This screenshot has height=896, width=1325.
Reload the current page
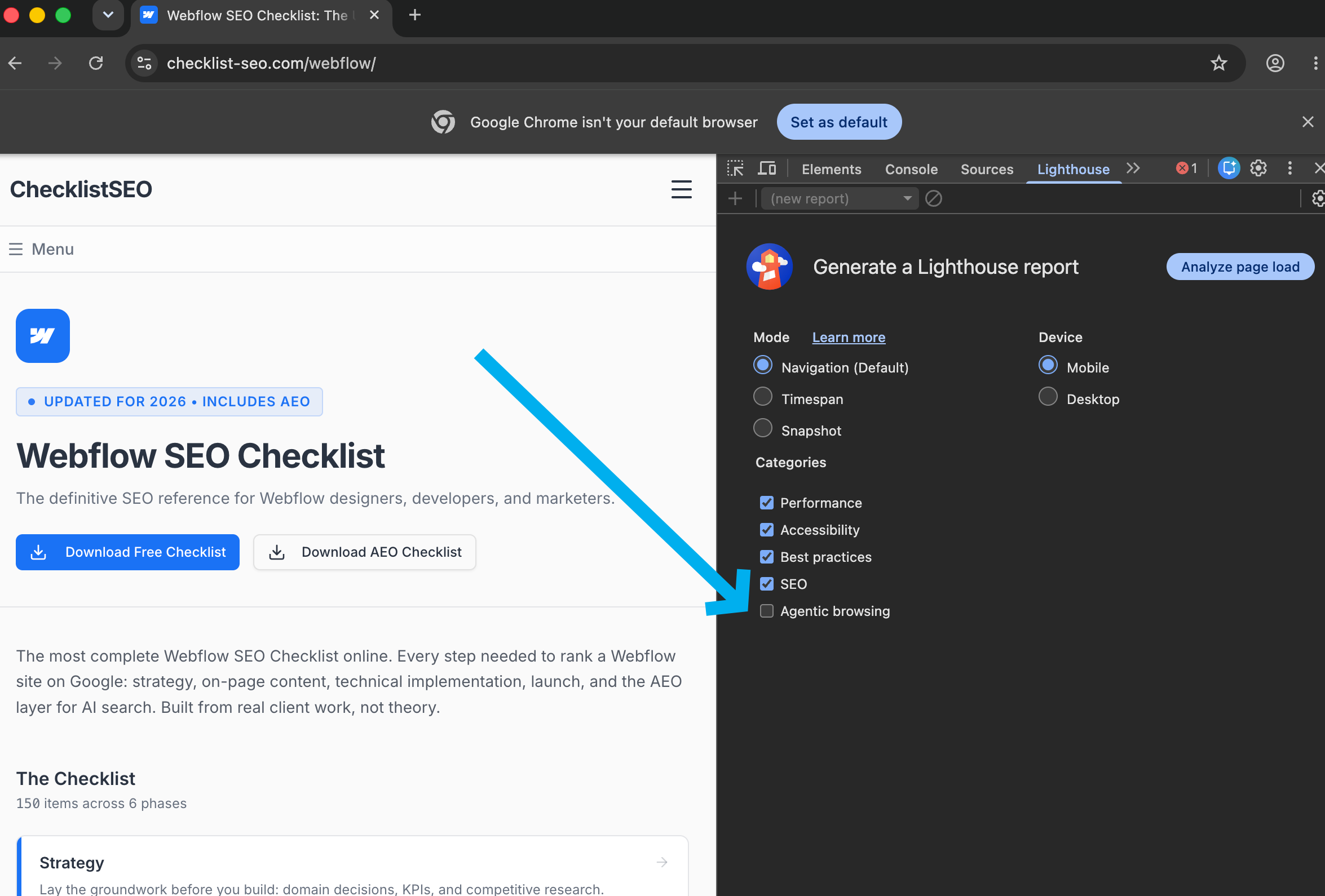(96, 63)
